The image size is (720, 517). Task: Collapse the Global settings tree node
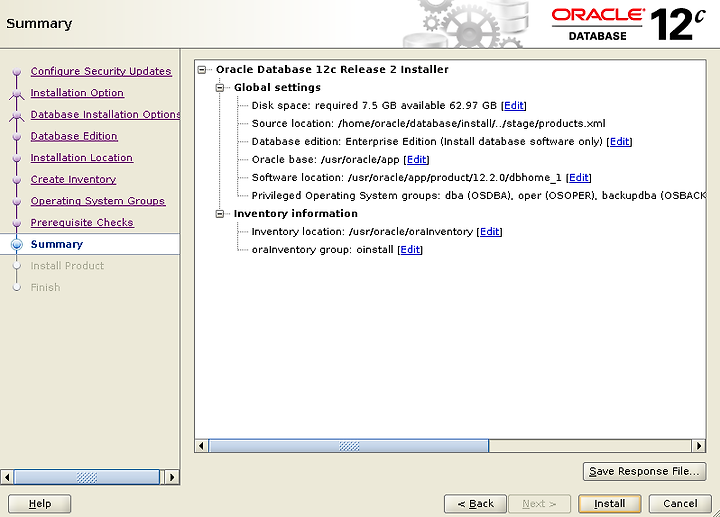tap(220, 88)
